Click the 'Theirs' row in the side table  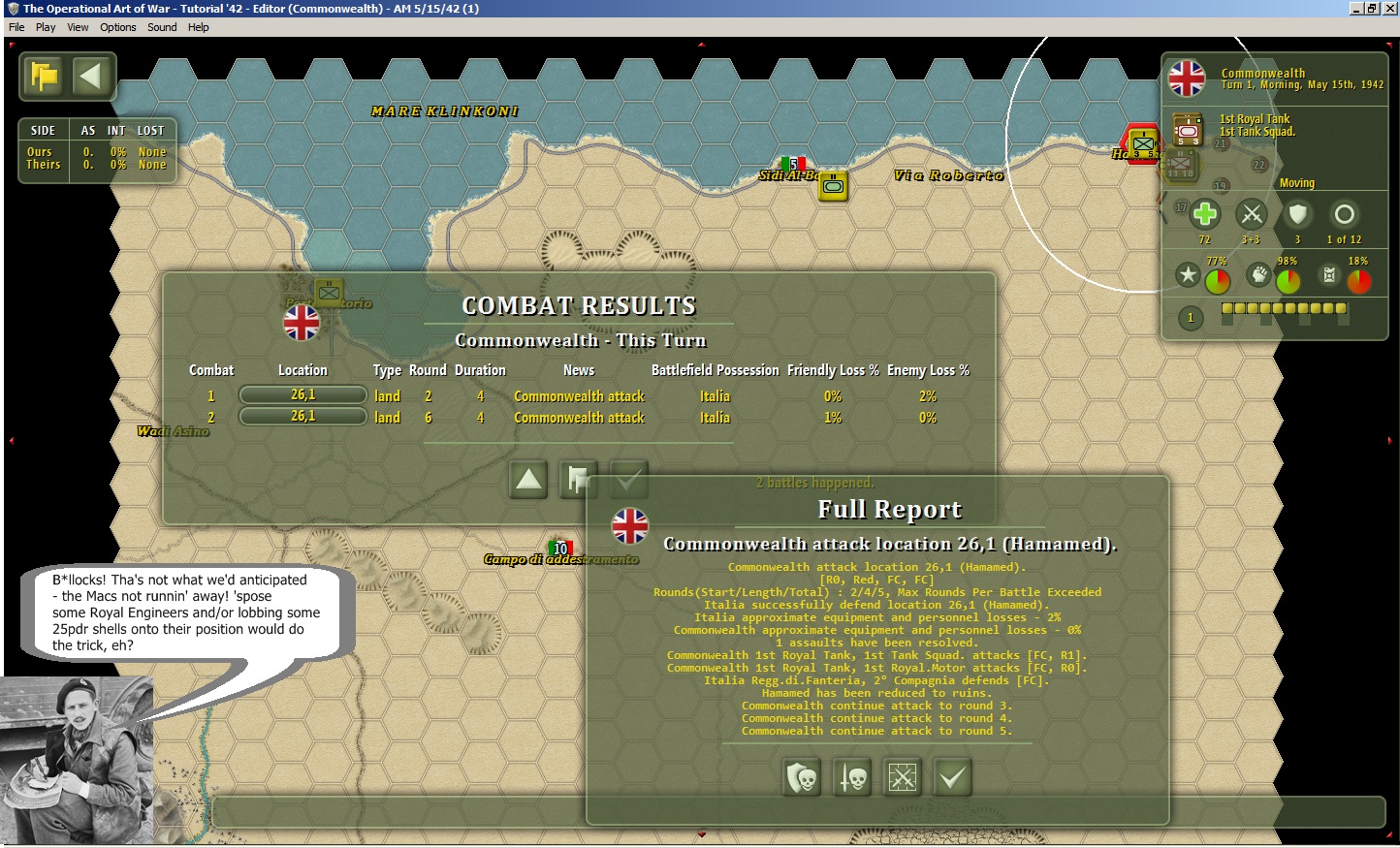[x=97, y=165]
